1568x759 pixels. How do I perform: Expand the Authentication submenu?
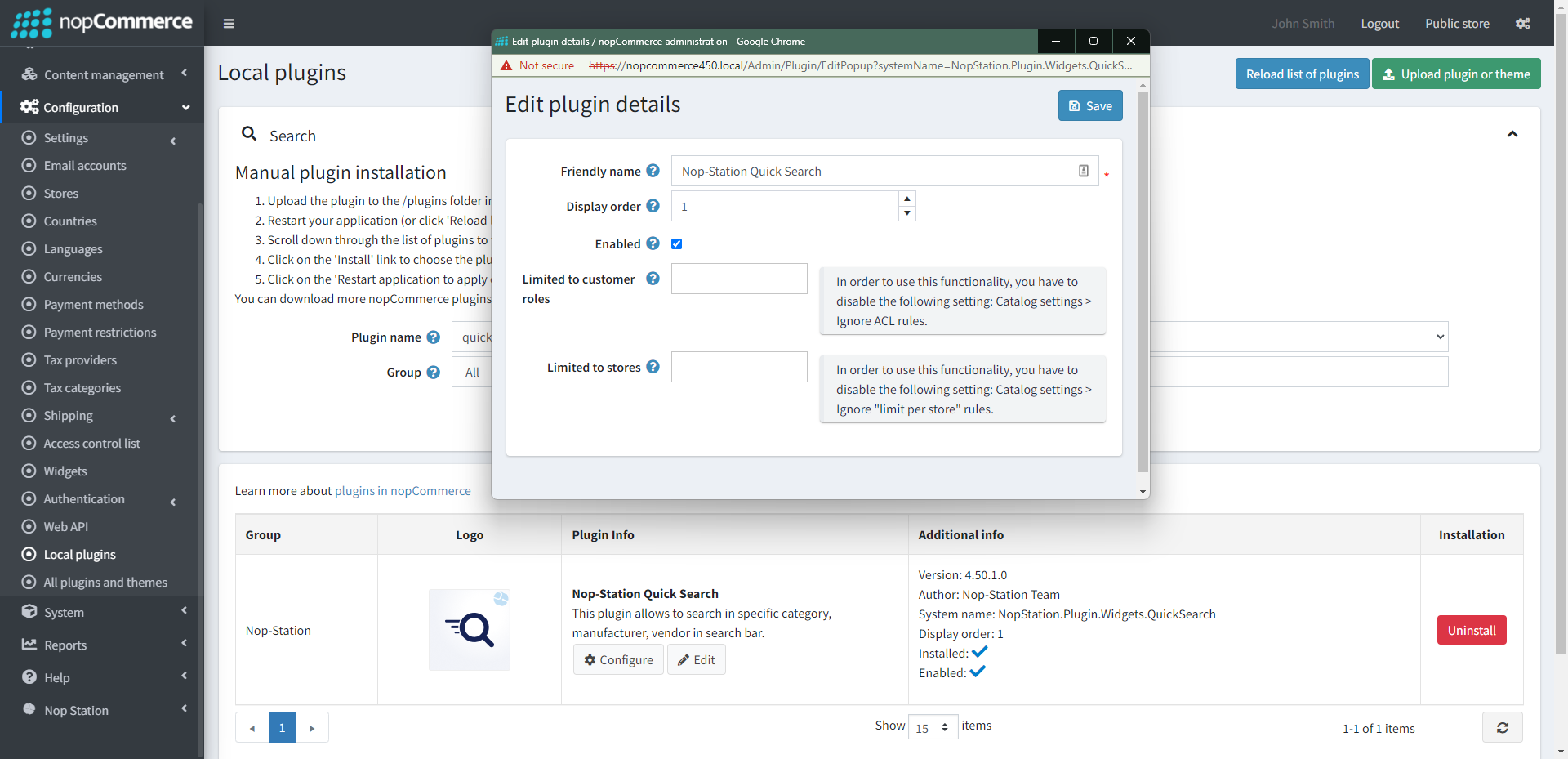[x=102, y=499]
